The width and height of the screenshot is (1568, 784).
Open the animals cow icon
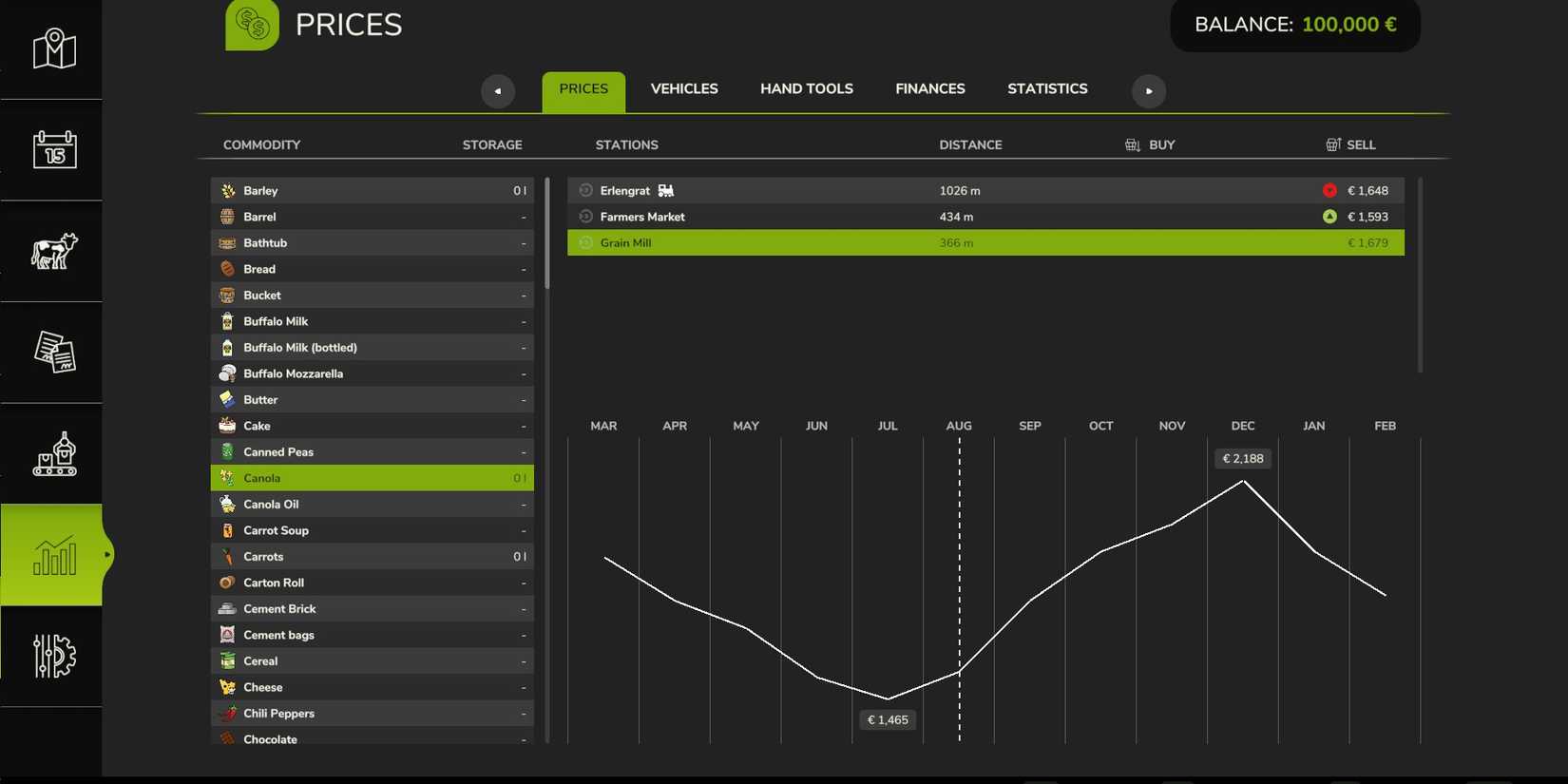tap(54, 252)
